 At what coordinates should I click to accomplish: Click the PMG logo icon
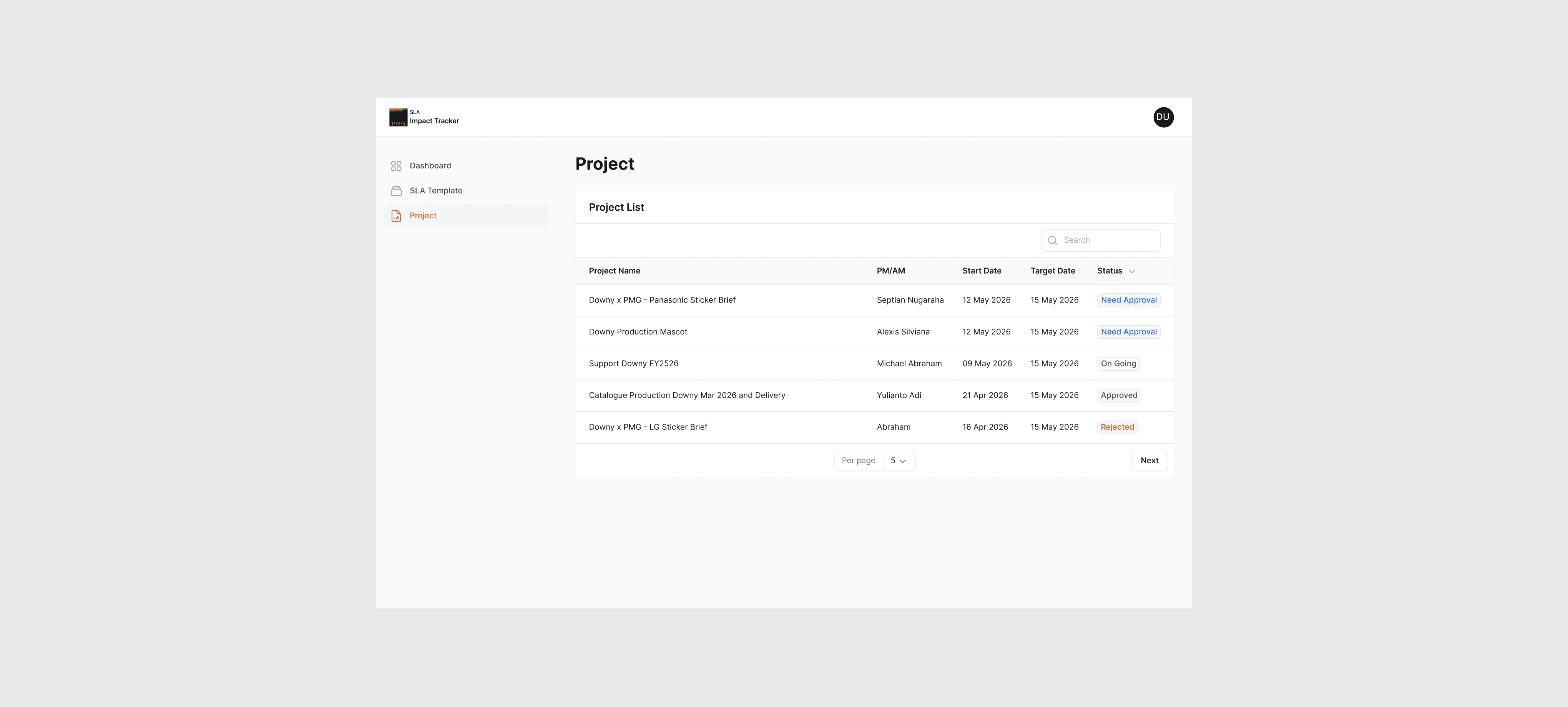coord(398,117)
